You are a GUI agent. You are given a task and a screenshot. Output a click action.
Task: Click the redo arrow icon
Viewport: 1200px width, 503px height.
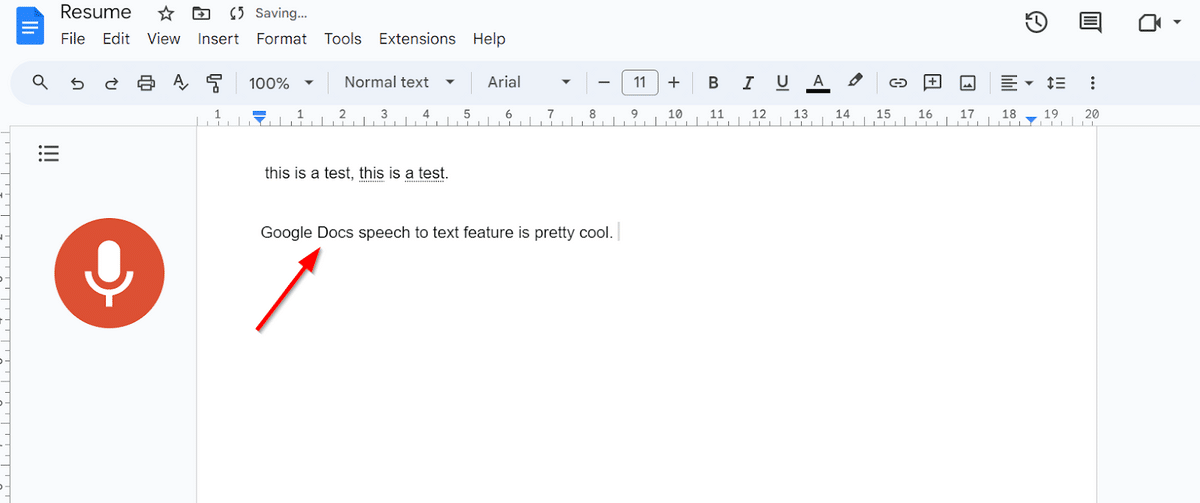[111, 83]
